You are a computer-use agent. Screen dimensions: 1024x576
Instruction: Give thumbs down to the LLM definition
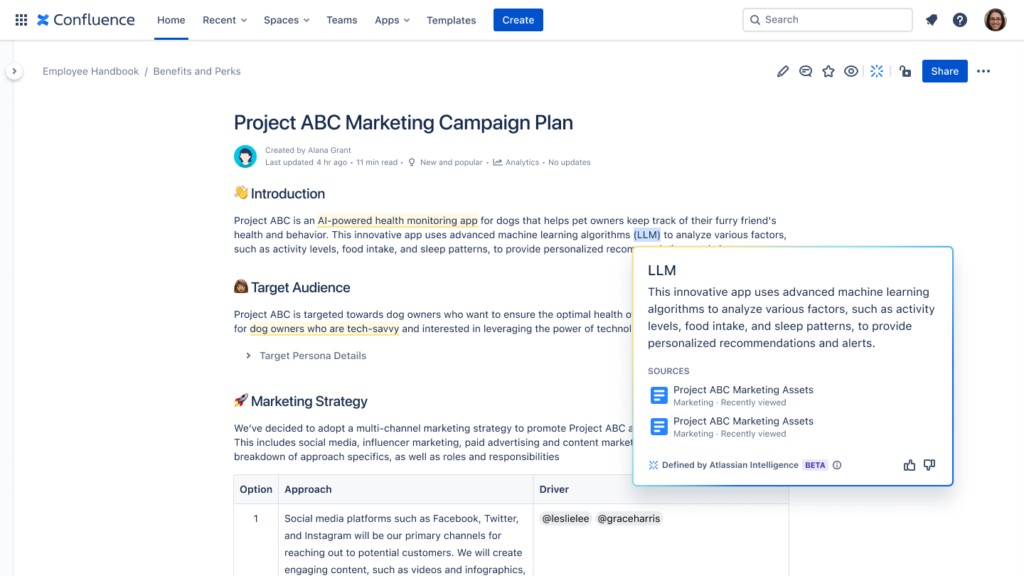[929, 464]
